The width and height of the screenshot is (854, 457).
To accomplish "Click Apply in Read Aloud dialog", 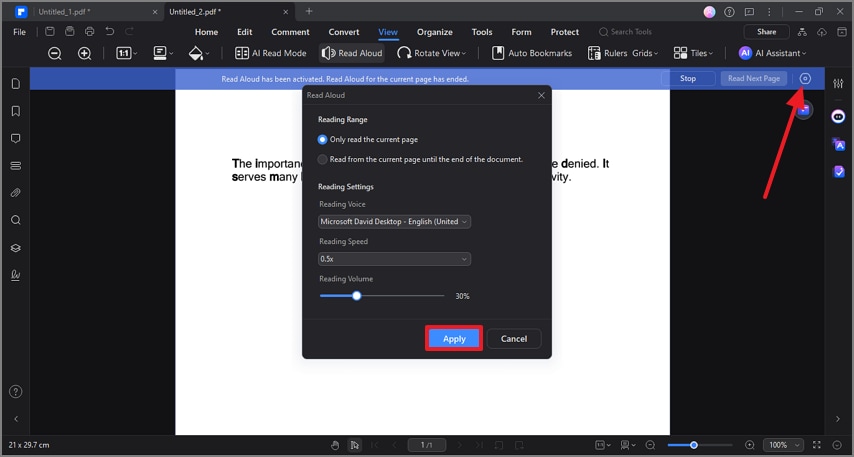I will tap(454, 339).
